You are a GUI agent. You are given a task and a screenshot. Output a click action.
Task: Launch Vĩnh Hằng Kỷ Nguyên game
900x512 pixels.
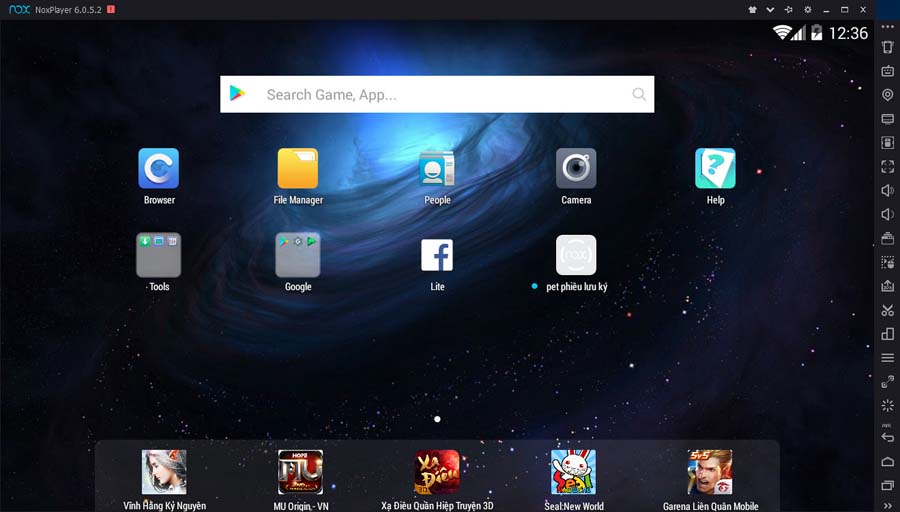pos(164,472)
